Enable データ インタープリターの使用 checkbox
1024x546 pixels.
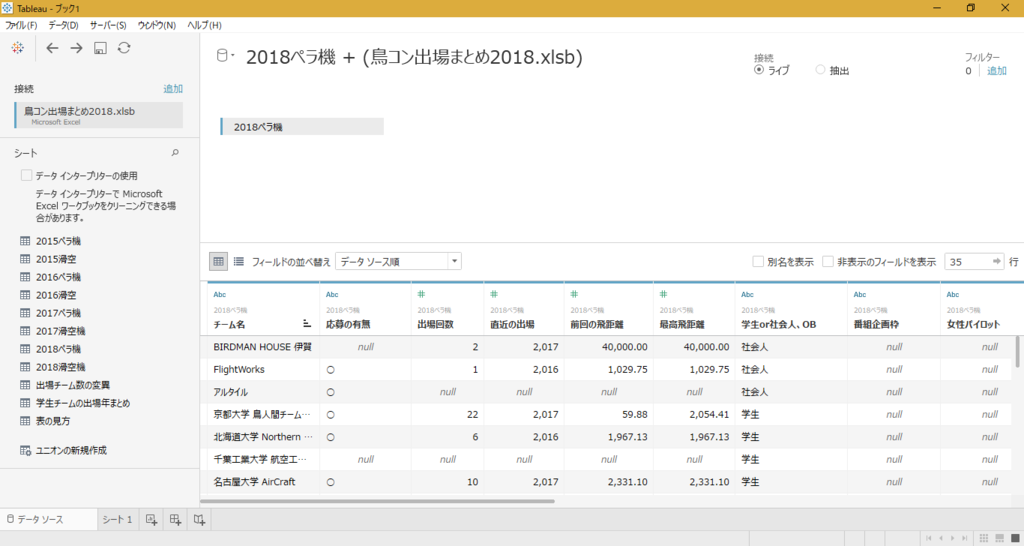[26, 175]
